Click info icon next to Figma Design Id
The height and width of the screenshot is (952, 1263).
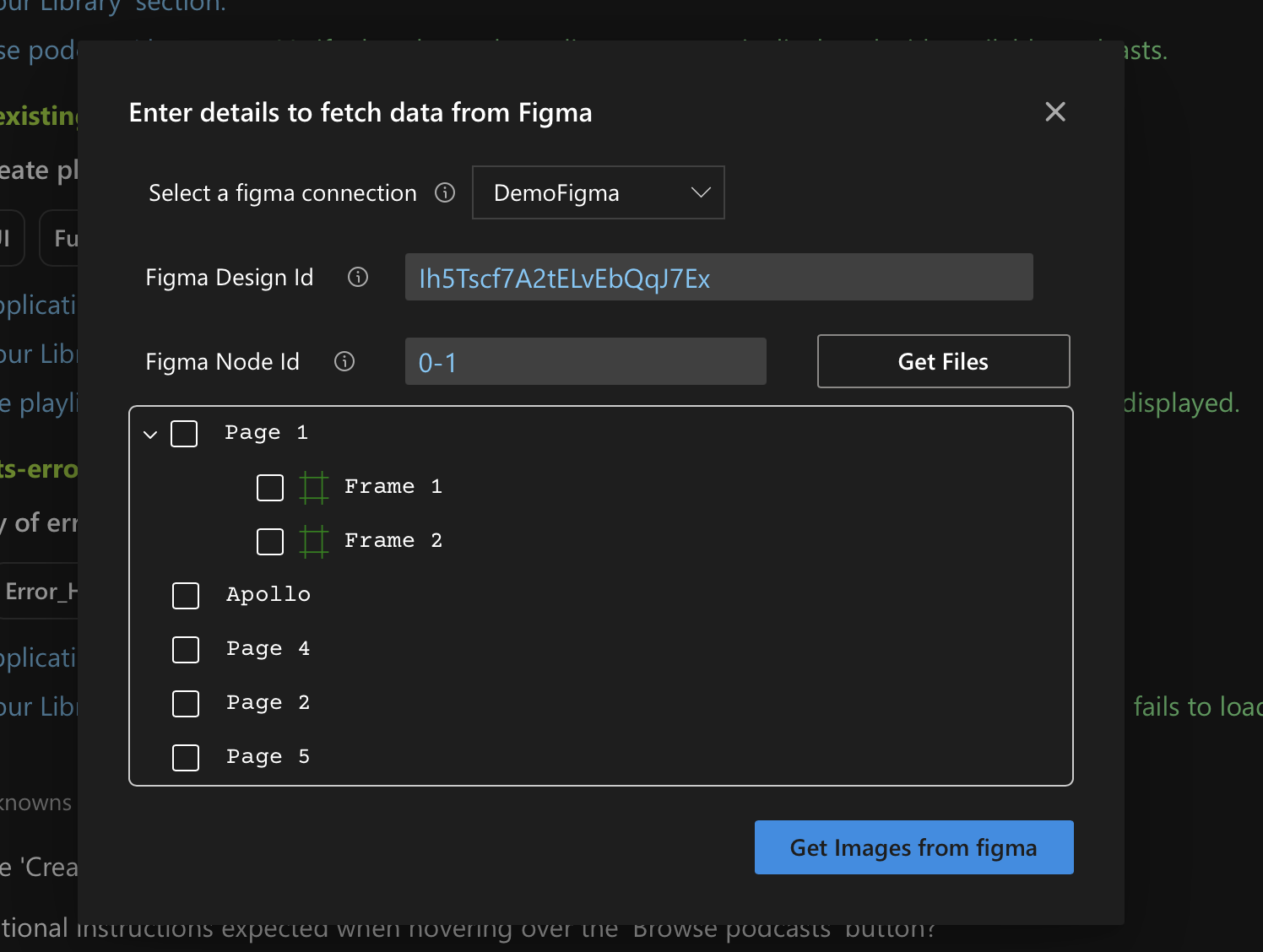(358, 277)
